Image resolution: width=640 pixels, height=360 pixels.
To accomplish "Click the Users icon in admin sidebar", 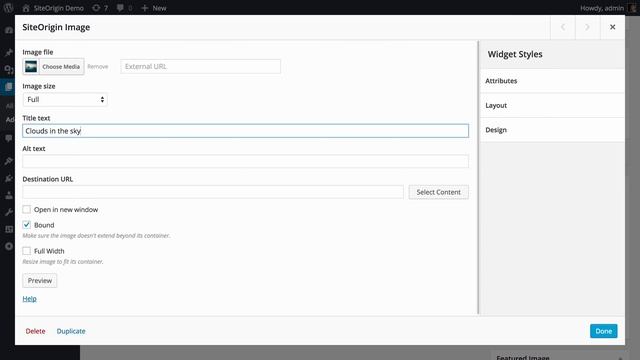I will pyautogui.click(x=9, y=195).
